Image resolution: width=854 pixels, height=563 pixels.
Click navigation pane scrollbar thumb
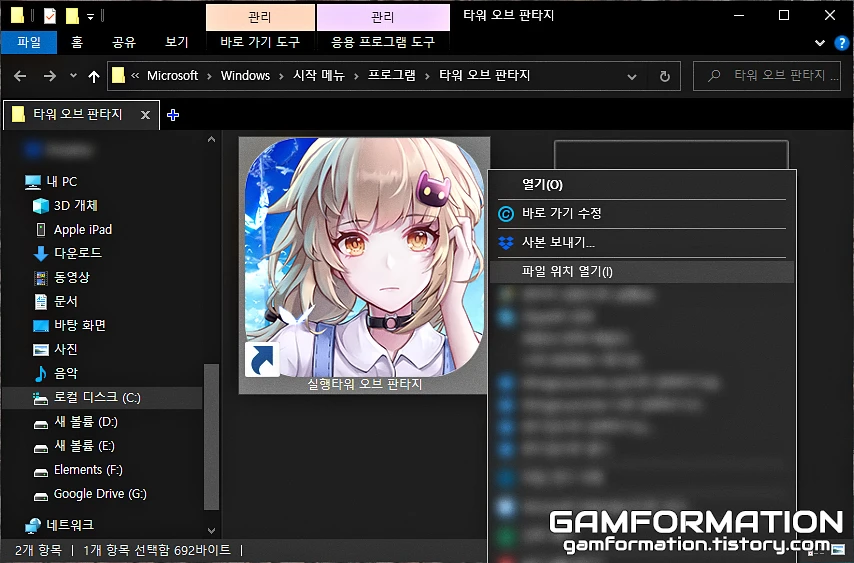(211, 437)
